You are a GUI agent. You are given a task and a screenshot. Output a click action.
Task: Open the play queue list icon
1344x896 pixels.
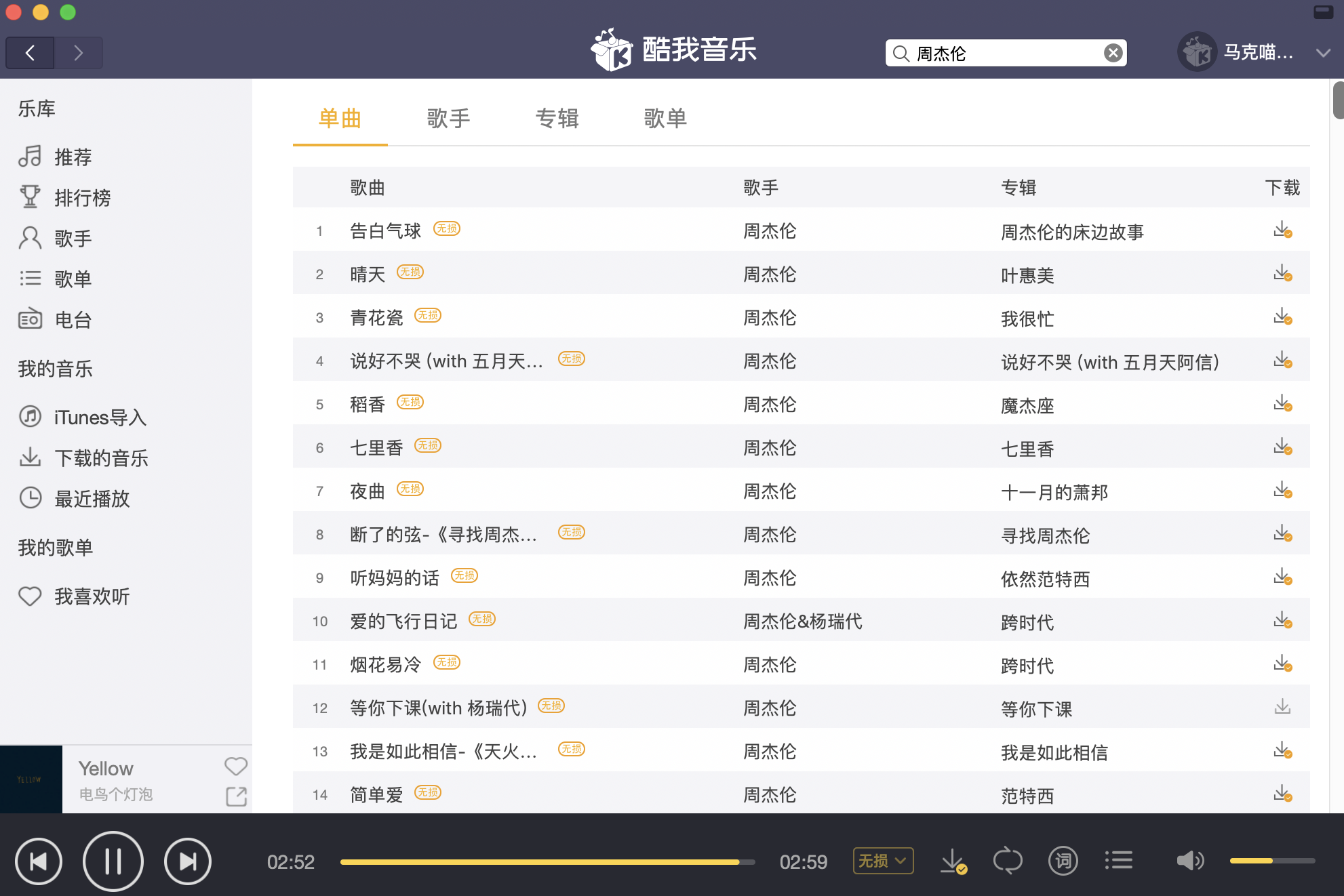coord(1118,860)
